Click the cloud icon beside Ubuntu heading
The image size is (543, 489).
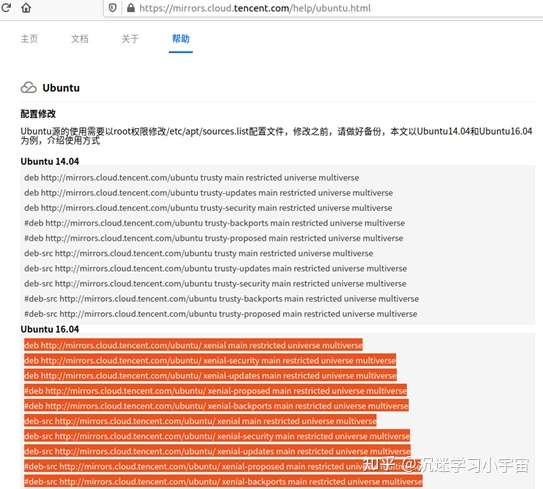28,88
